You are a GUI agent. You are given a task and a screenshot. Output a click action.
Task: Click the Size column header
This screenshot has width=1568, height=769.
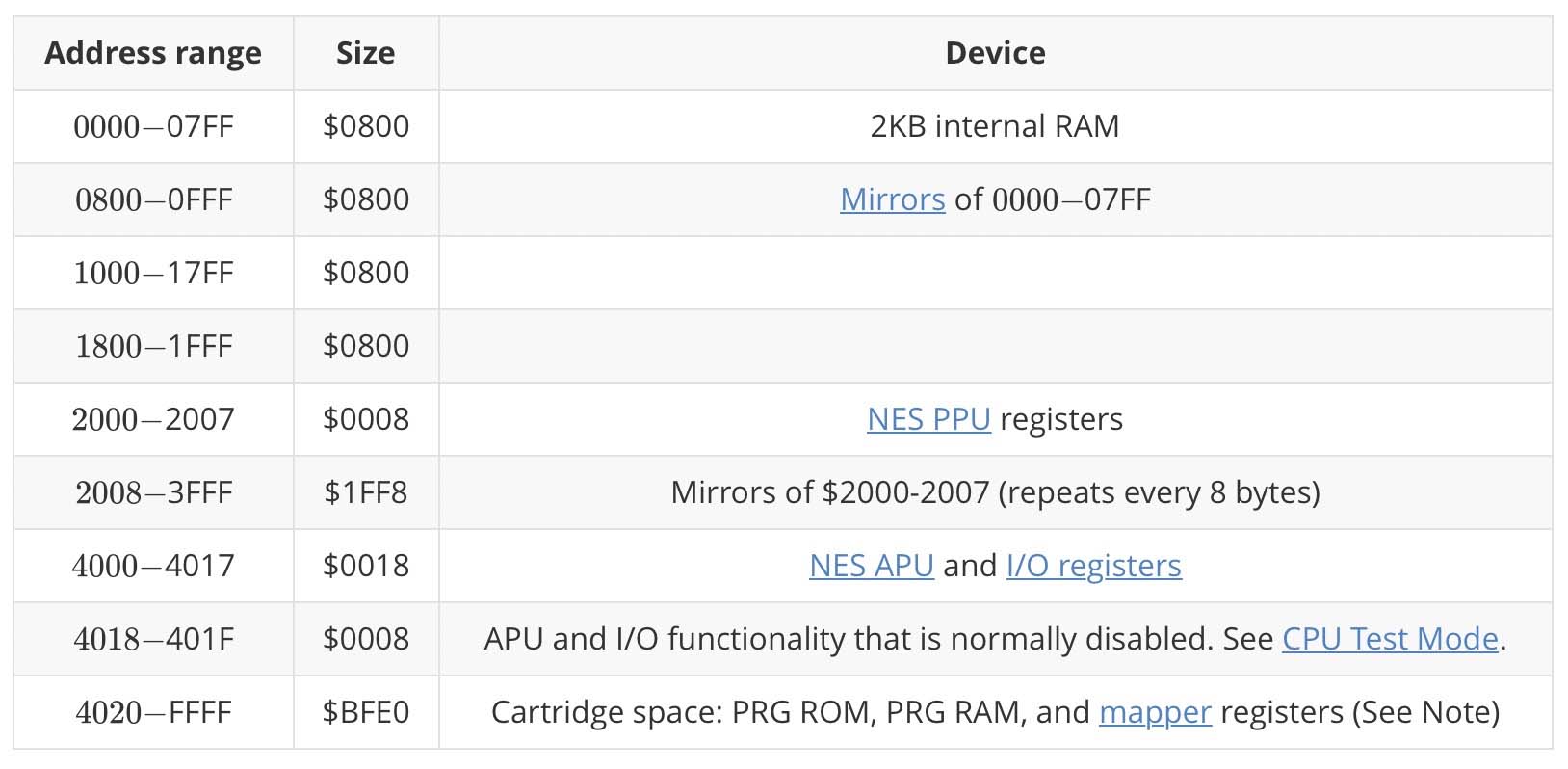[365, 53]
